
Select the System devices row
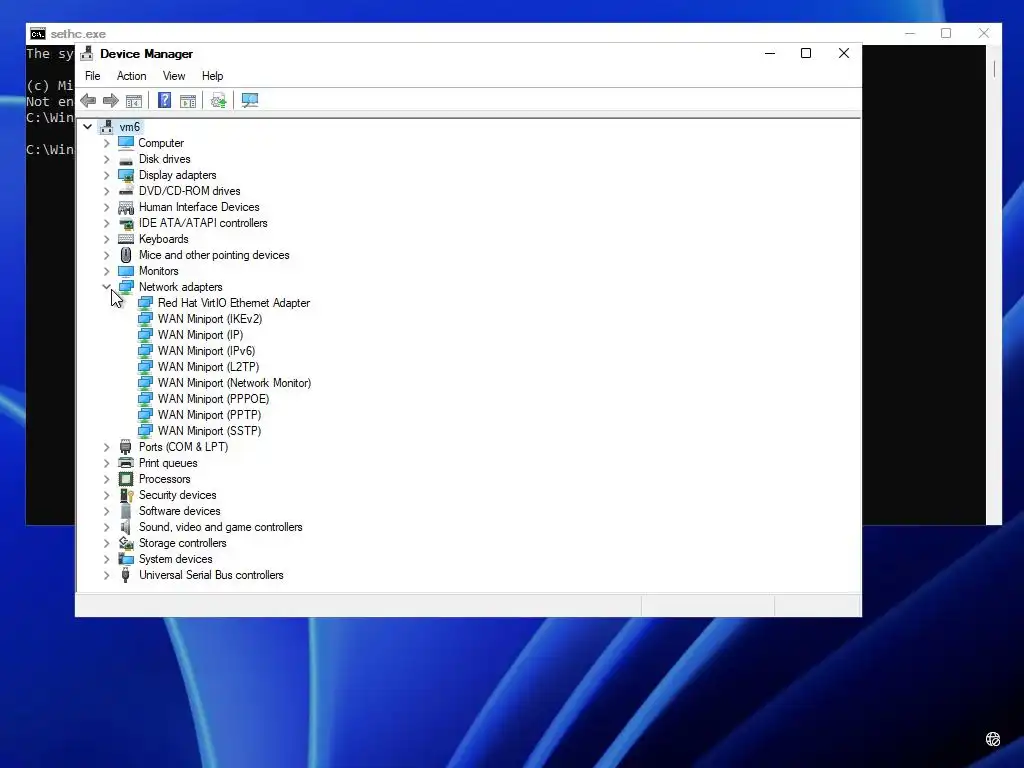pos(176,559)
